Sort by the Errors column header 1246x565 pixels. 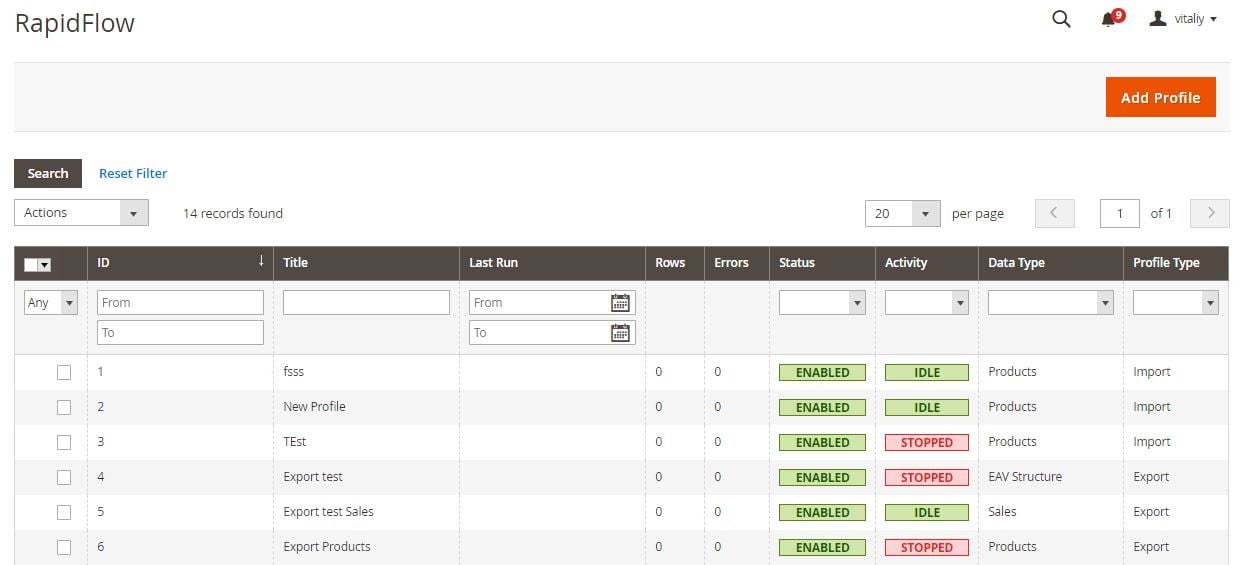[737, 263]
